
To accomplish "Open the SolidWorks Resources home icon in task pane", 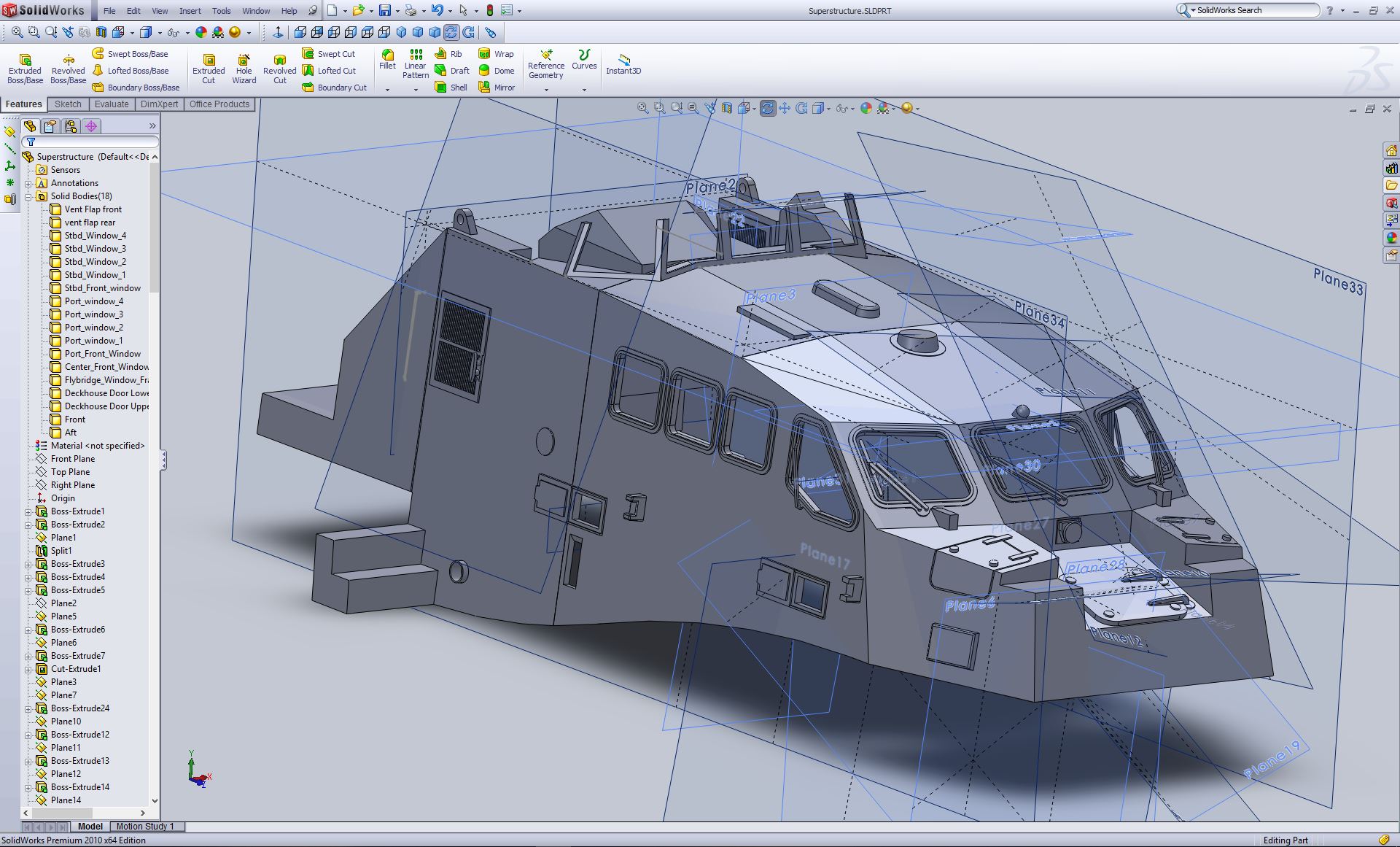I will point(1391,150).
